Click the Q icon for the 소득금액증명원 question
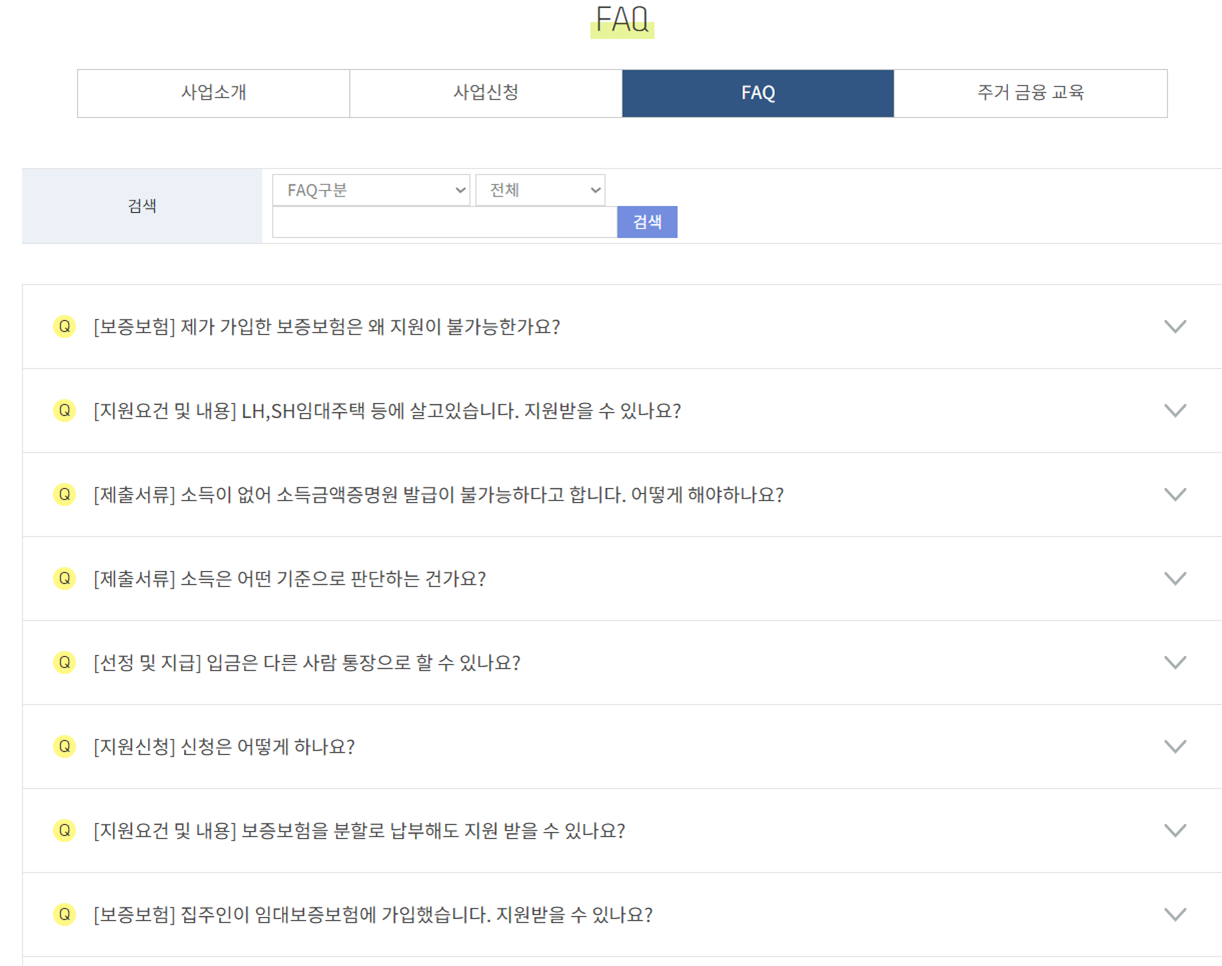The image size is (1222, 966). [64, 494]
